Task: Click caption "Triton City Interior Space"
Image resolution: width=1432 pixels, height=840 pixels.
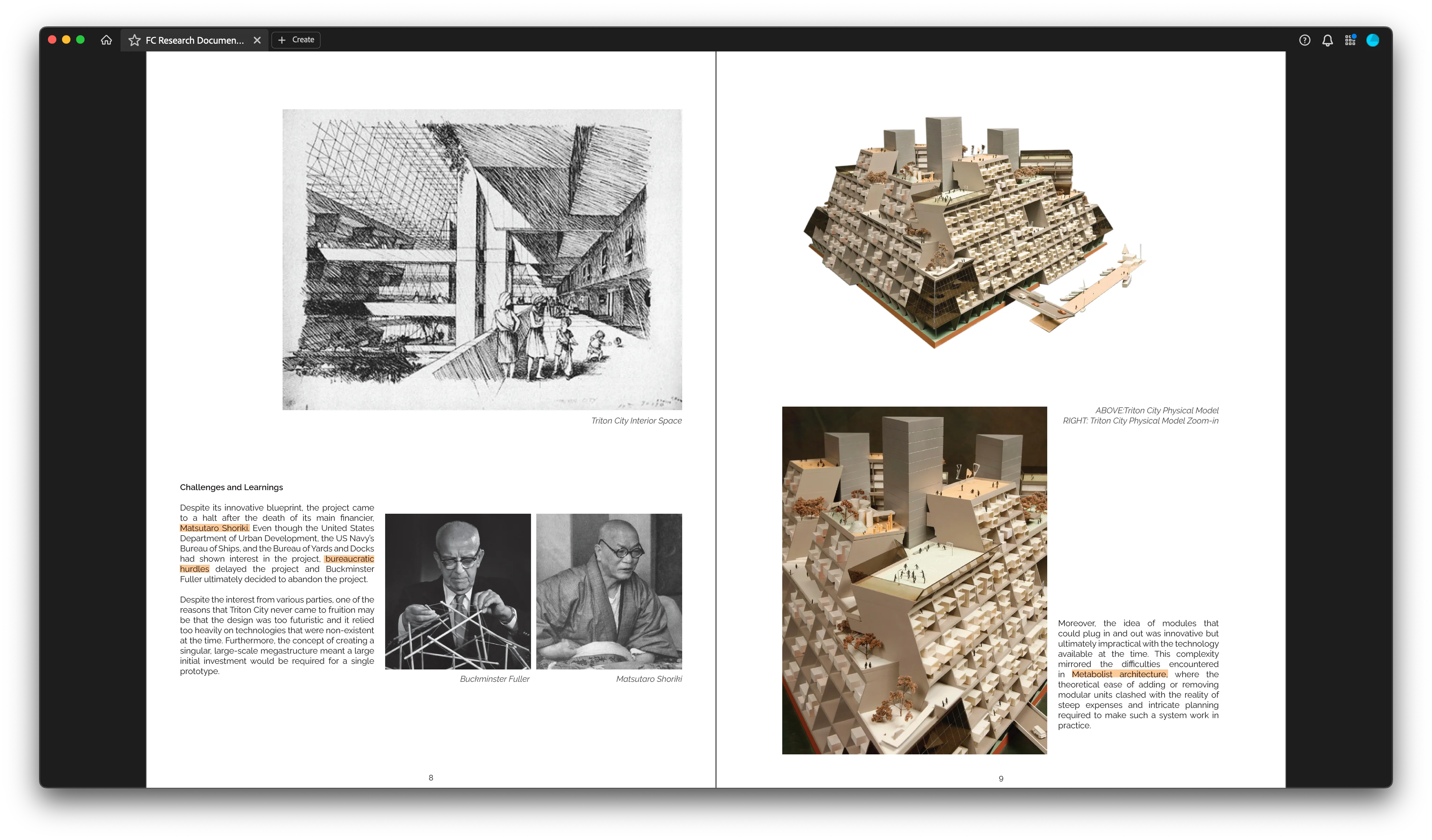Action: [636, 421]
